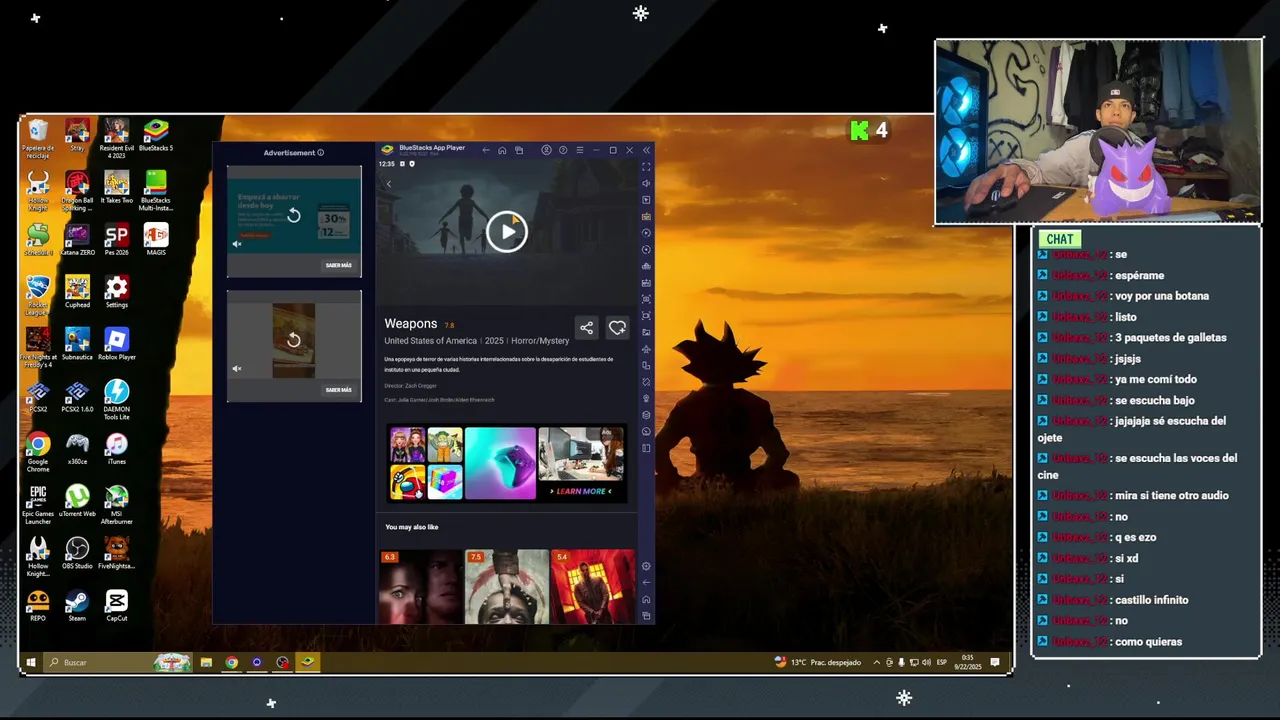Open the Resident Evil 4 2023 shortcut

(x=116, y=139)
